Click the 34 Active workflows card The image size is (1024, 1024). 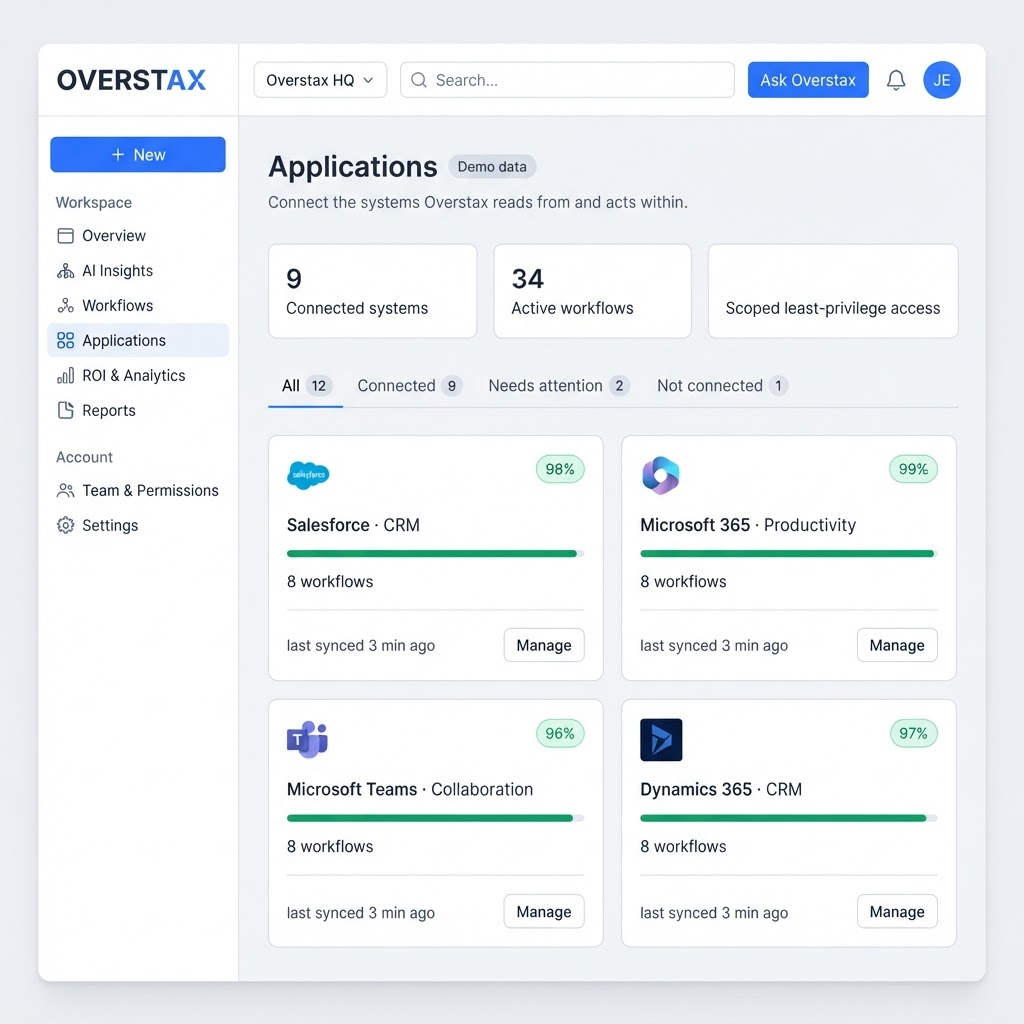pos(592,291)
